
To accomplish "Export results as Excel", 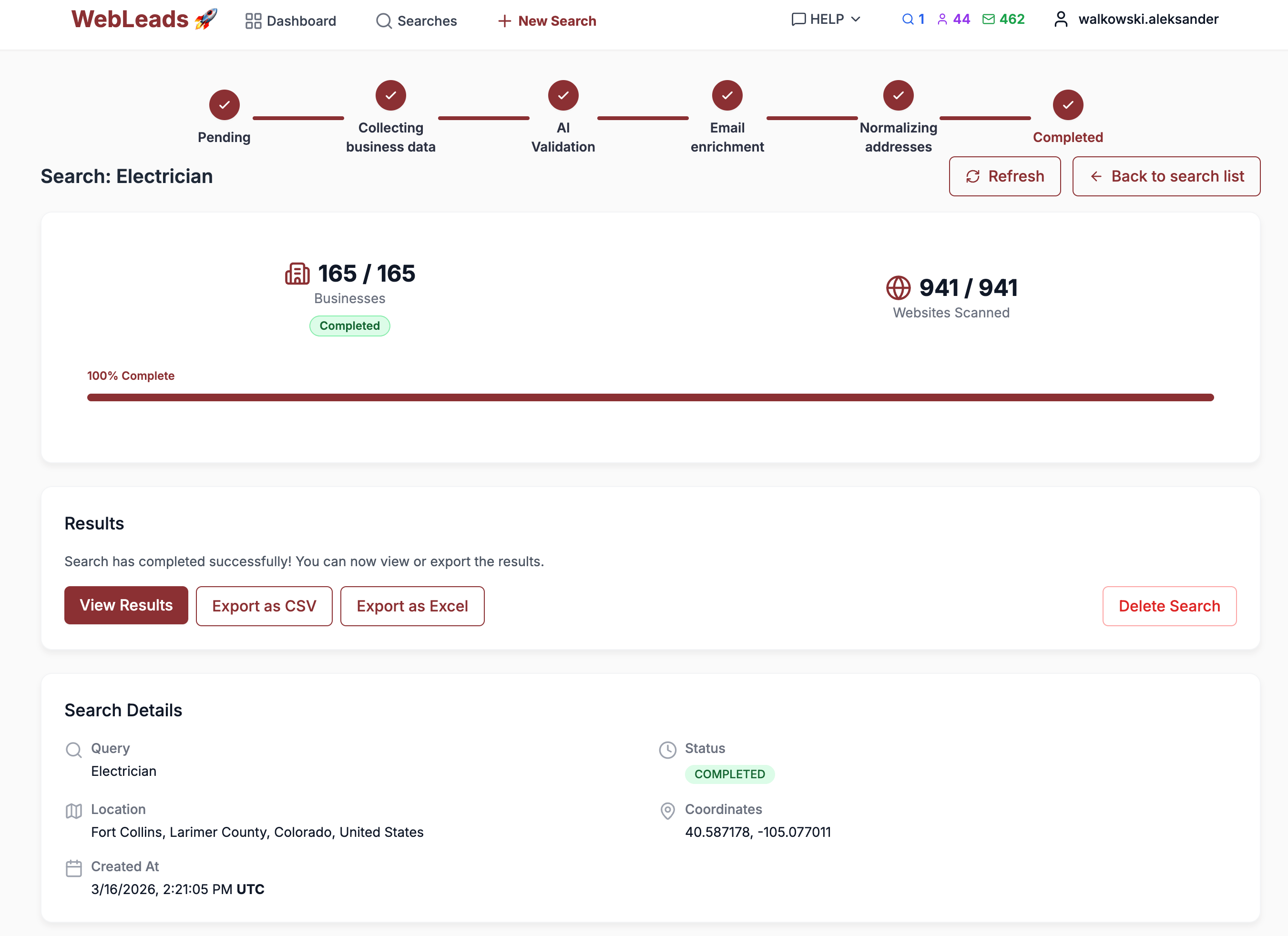I will pos(412,606).
